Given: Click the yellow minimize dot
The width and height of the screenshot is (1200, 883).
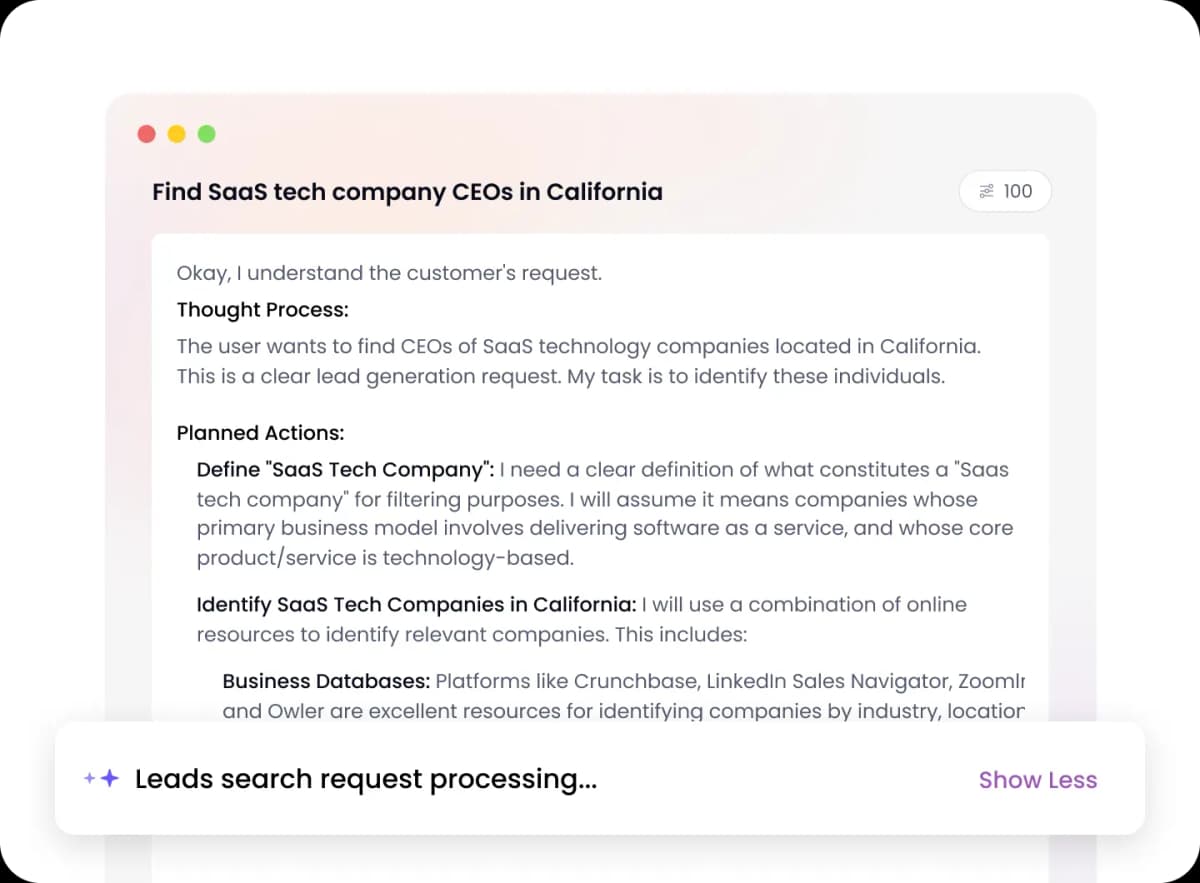Looking at the screenshot, I should coord(176,134).
